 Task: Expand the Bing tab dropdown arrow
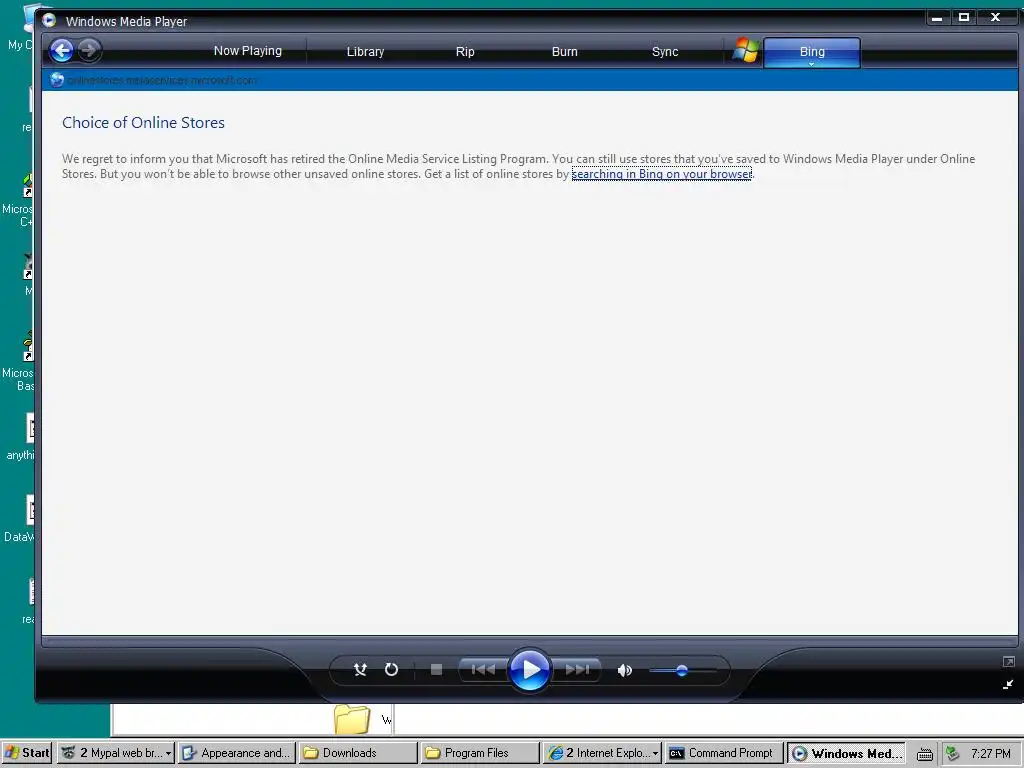(812, 64)
